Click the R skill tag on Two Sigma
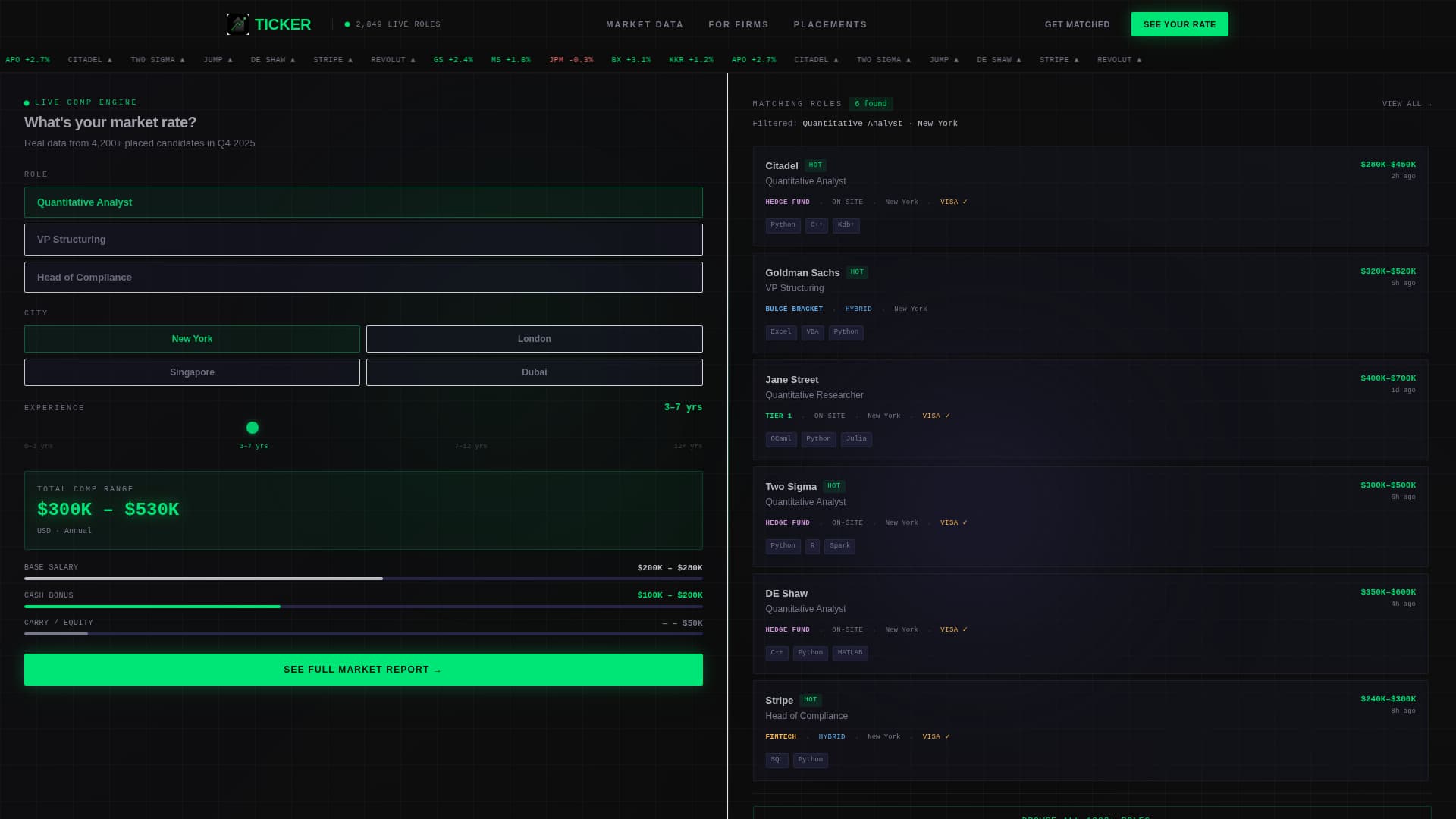The height and width of the screenshot is (819, 1456). coord(812,546)
